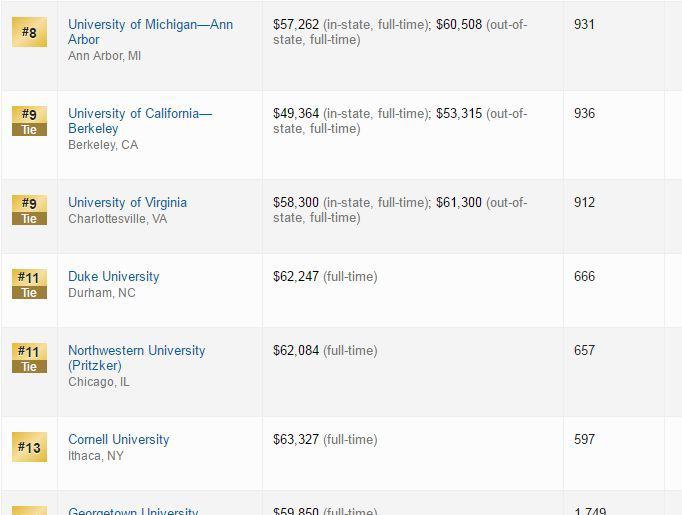Open the Georgetown University link
Image resolution: width=682 pixels, height=515 pixels.
pos(133,511)
